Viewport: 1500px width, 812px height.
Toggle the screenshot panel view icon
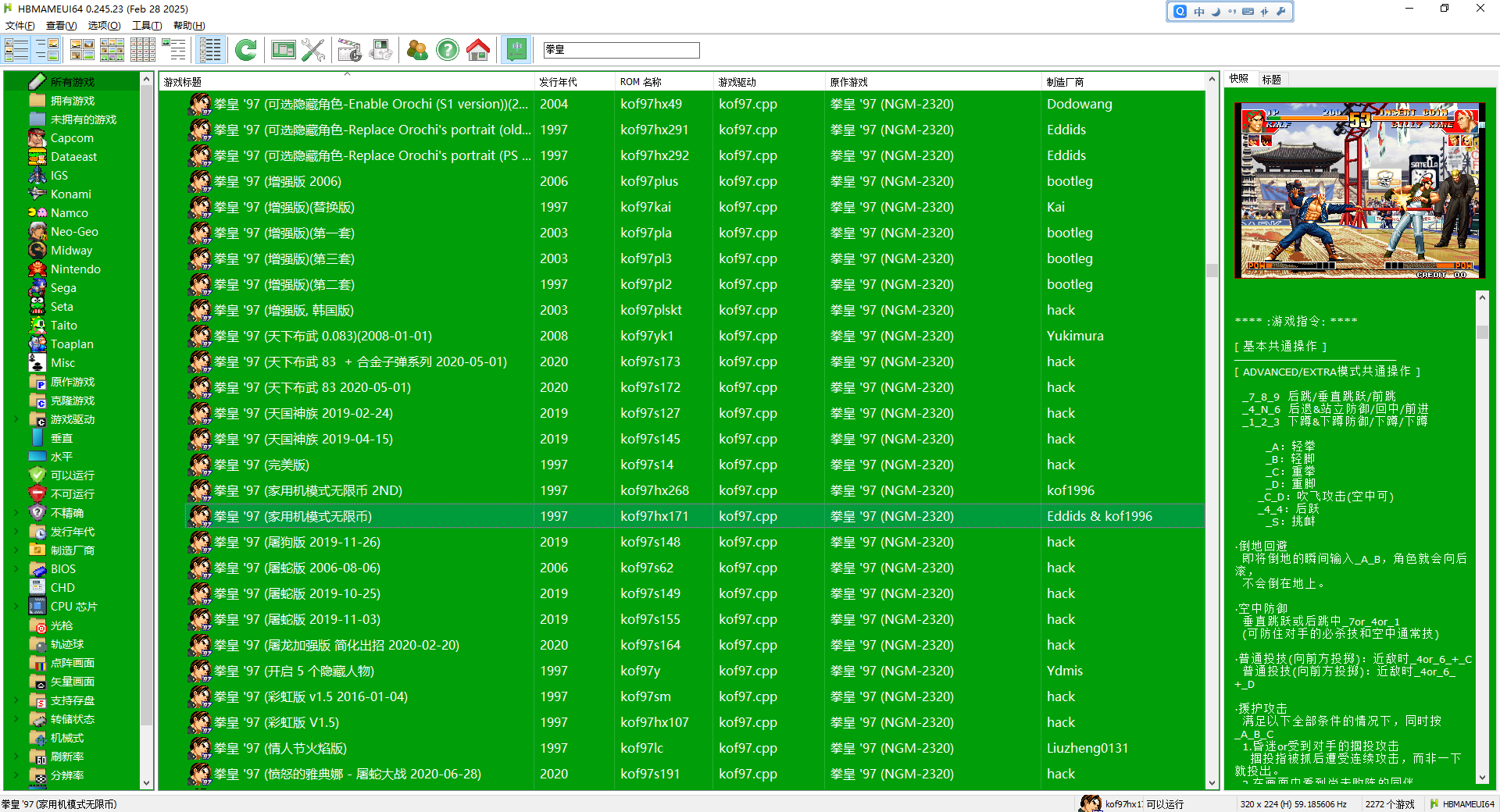48,50
